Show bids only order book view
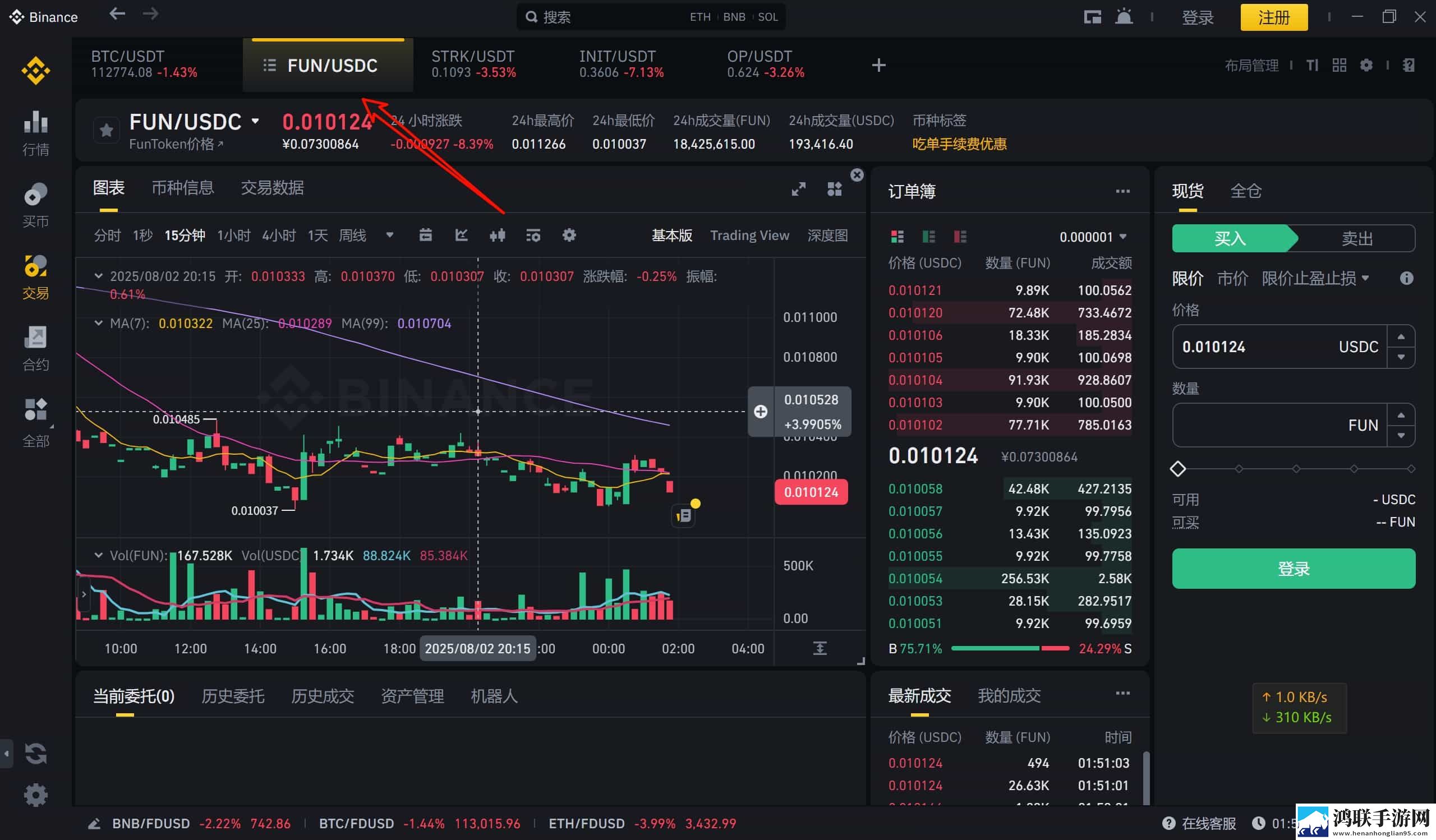The width and height of the screenshot is (1436, 840). (929, 236)
